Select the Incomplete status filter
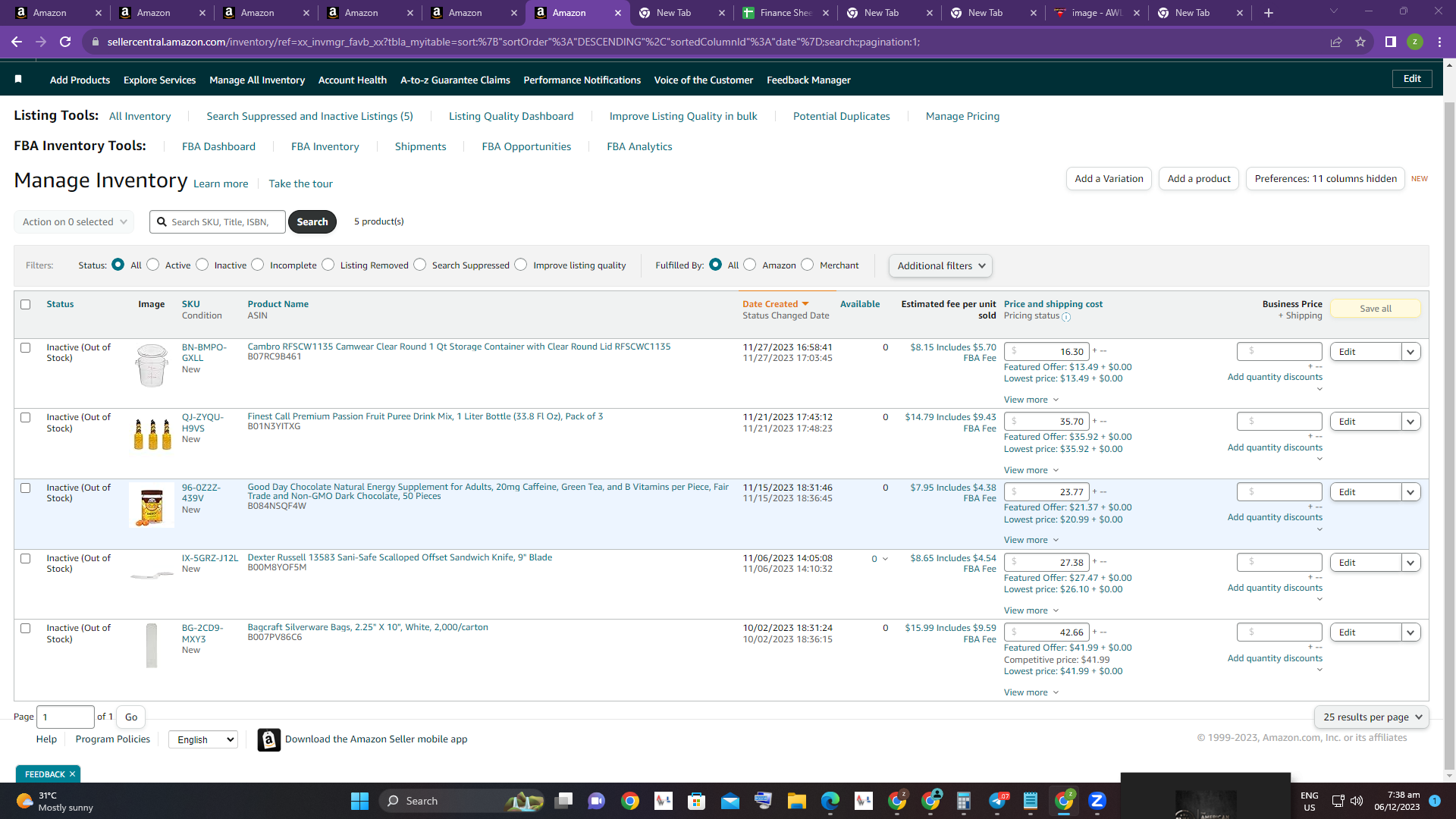This screenshot has width=1456, height=819. pos(258,265)
